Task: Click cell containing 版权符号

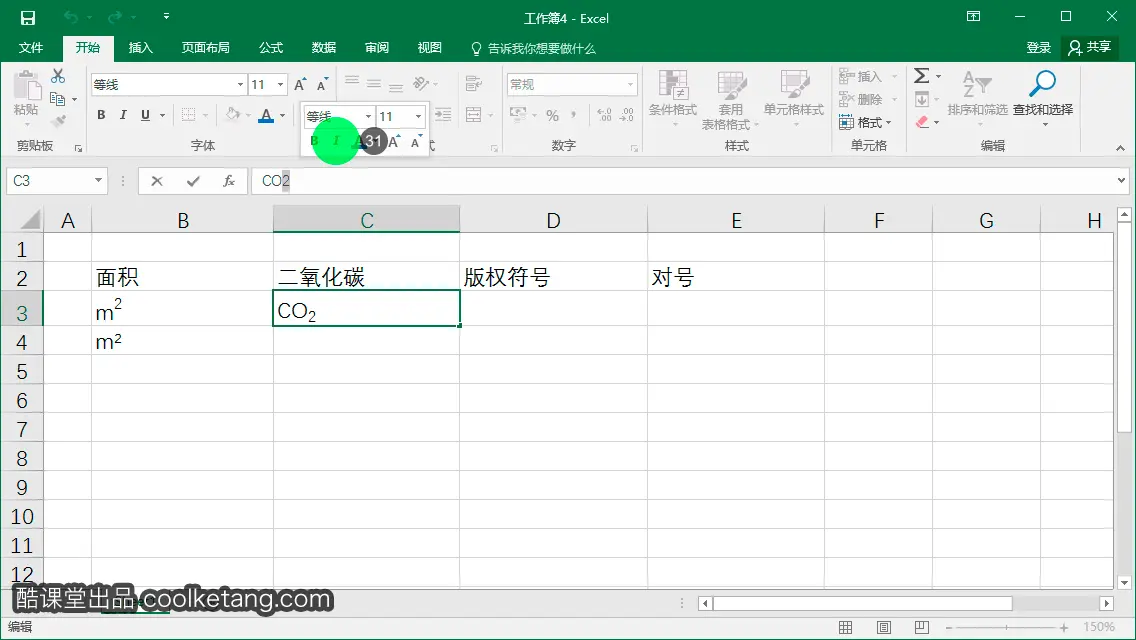Action: tap(554, 277)
